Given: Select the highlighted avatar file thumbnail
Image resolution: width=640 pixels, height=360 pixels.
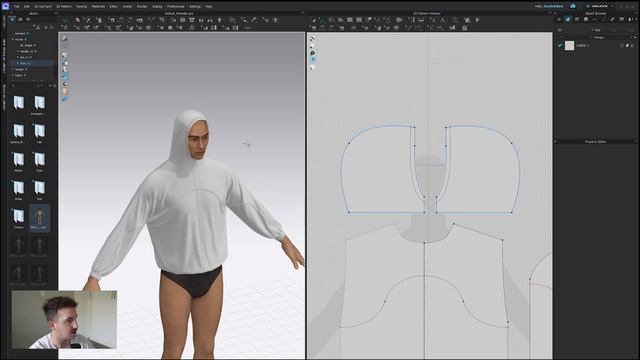Looking at the screenshot, I should 39,218.
